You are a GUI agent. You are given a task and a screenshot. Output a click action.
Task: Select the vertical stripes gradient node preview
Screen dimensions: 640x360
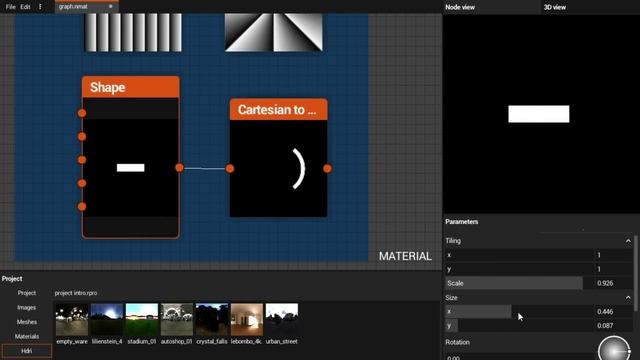[133, 32]
